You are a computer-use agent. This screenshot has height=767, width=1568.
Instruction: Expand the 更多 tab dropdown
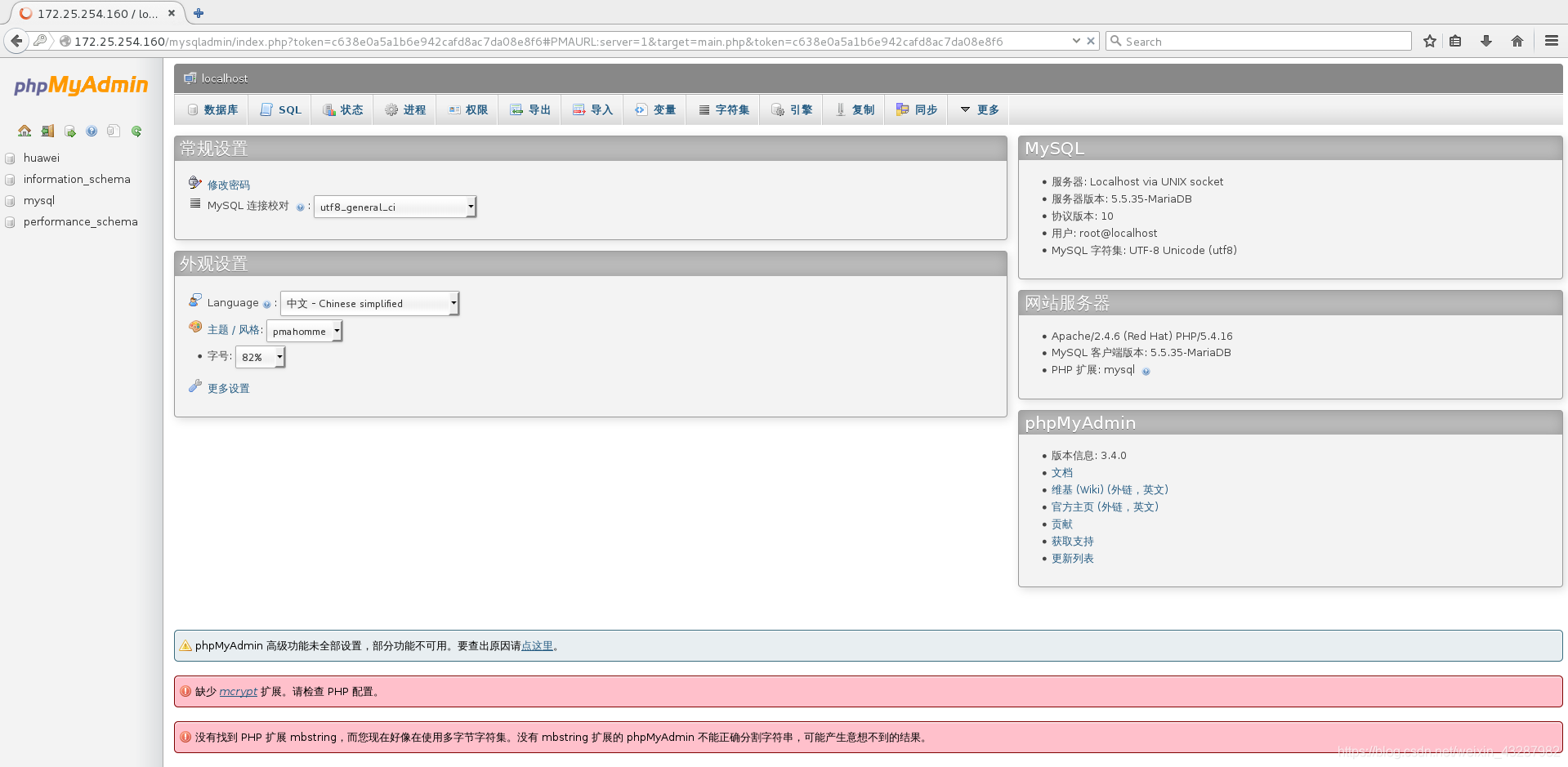980,109
